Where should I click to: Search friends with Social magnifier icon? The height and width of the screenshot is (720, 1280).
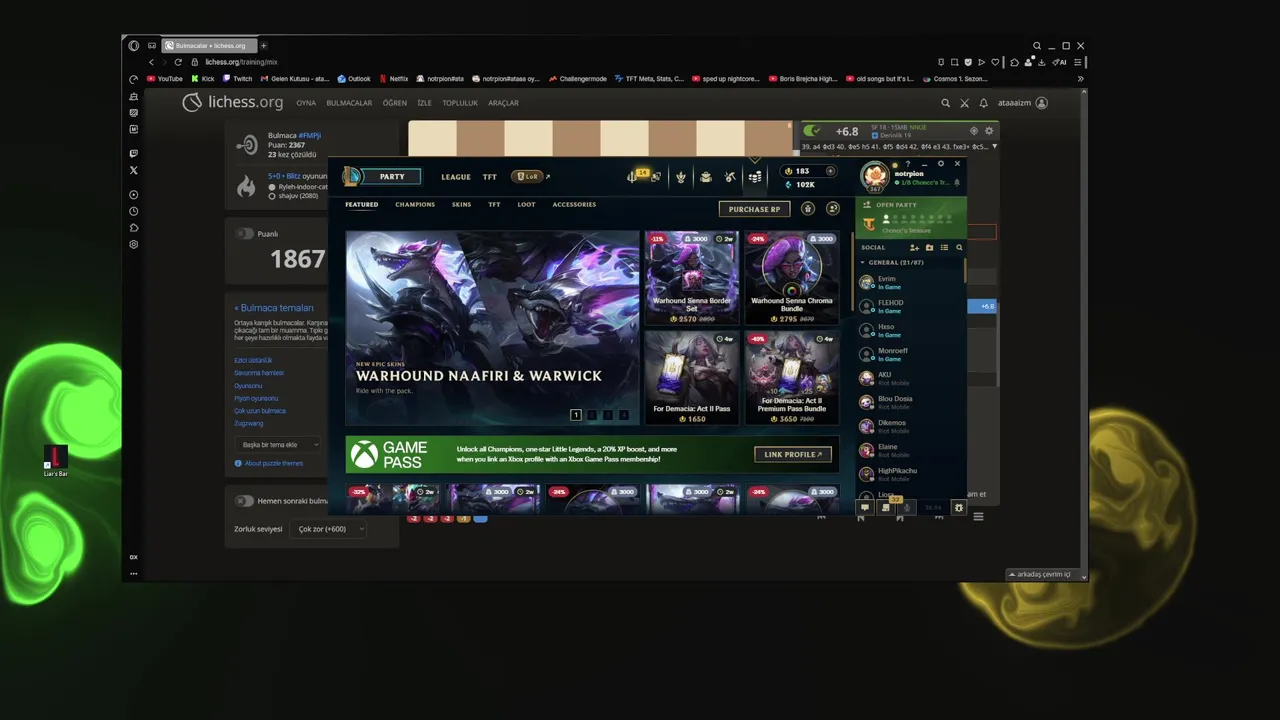tap(959, 247)
